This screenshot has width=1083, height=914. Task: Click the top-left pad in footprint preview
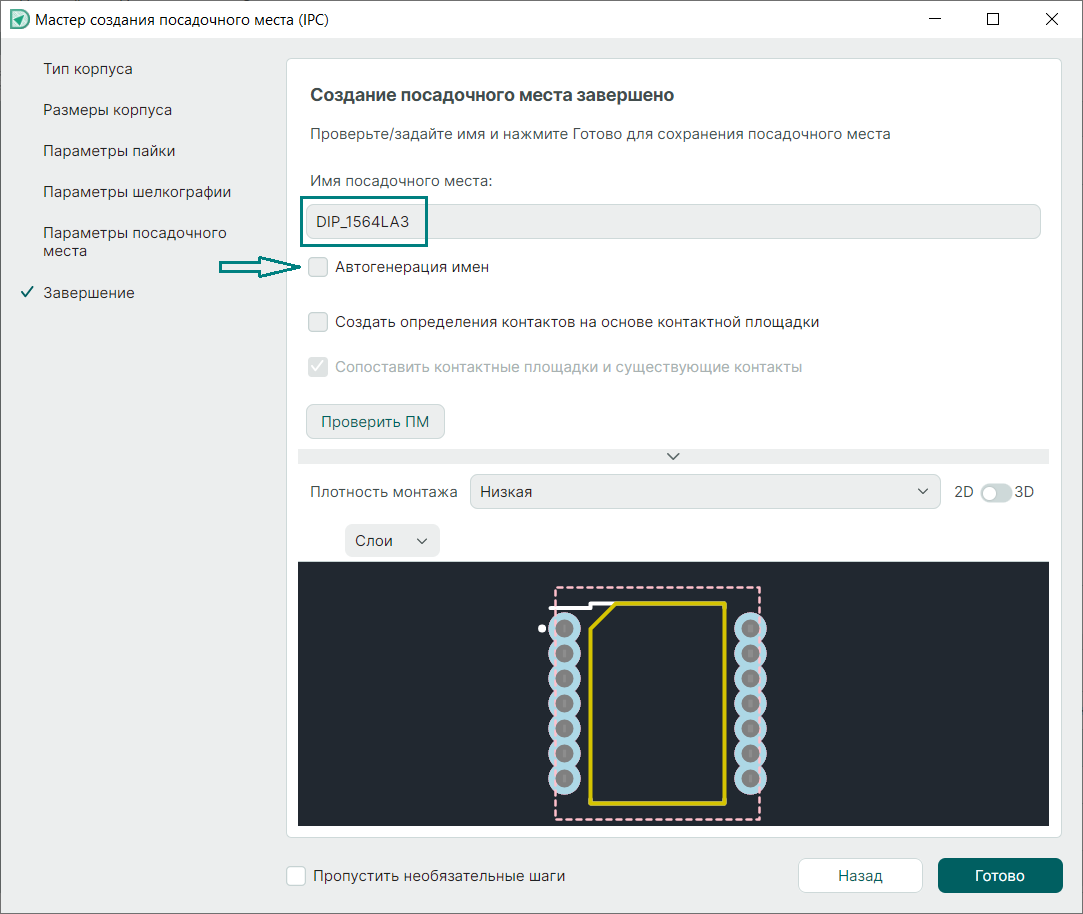coord(565,629)
